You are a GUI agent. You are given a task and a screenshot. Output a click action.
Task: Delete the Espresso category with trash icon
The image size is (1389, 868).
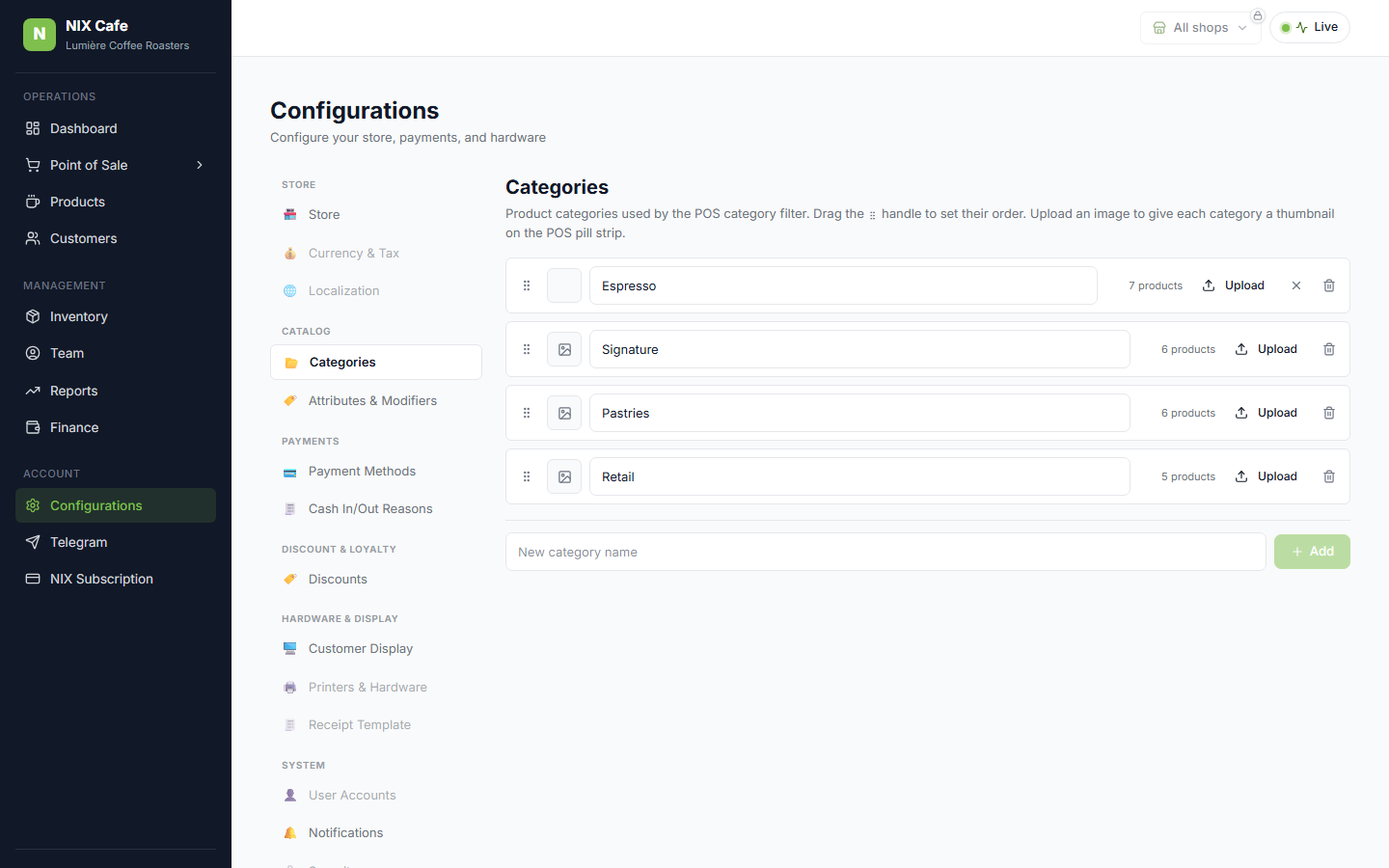(1329, 285)
